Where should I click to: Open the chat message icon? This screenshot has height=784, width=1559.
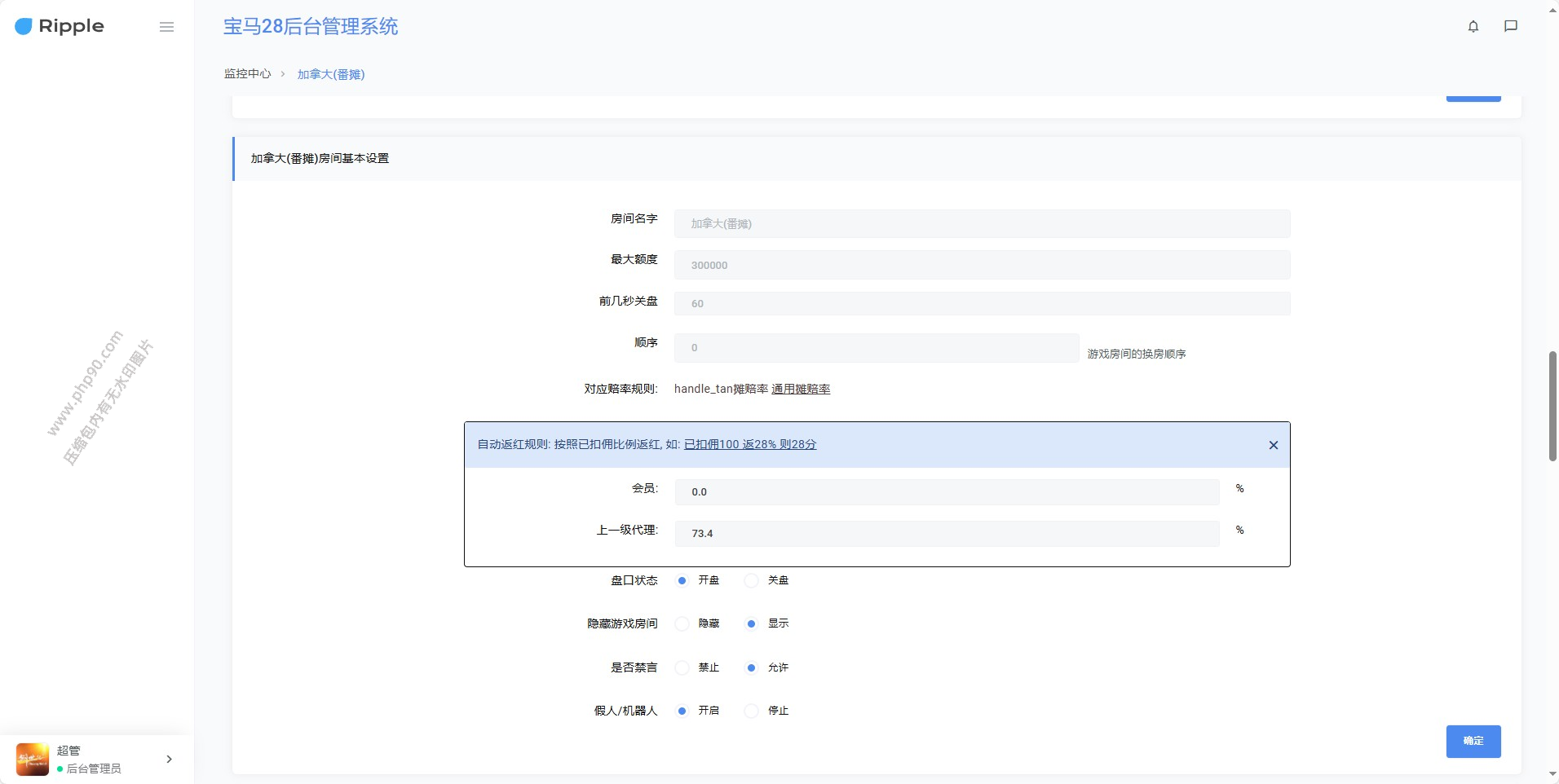pos(1510,26)
